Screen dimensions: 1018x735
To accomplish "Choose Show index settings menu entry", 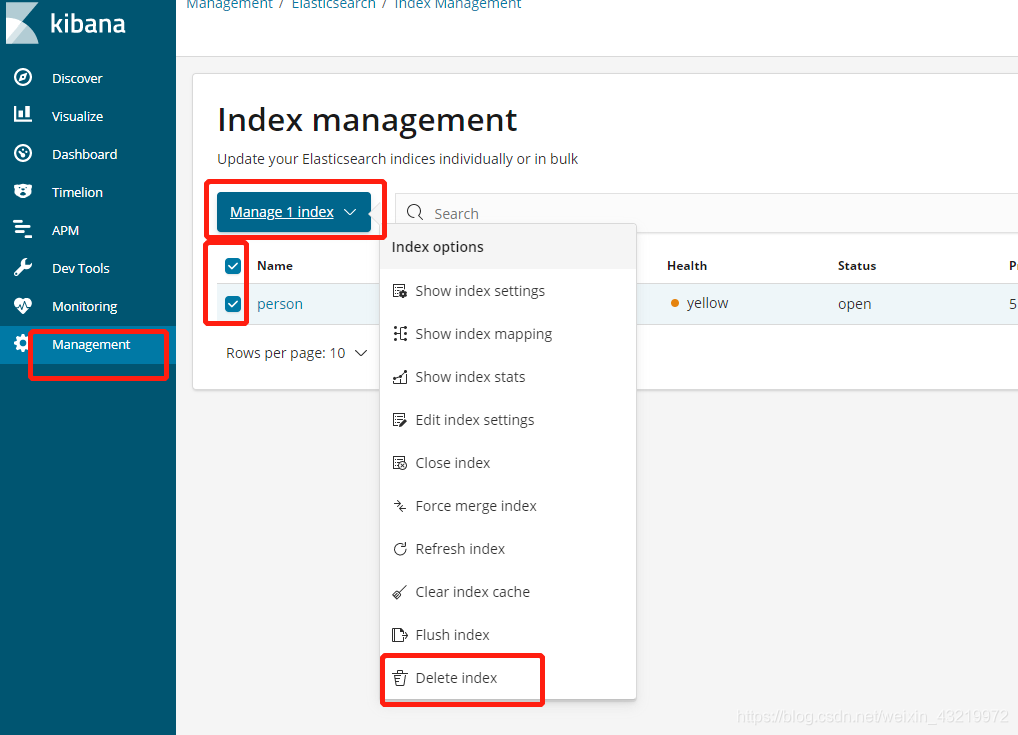I will pos(508,291).
